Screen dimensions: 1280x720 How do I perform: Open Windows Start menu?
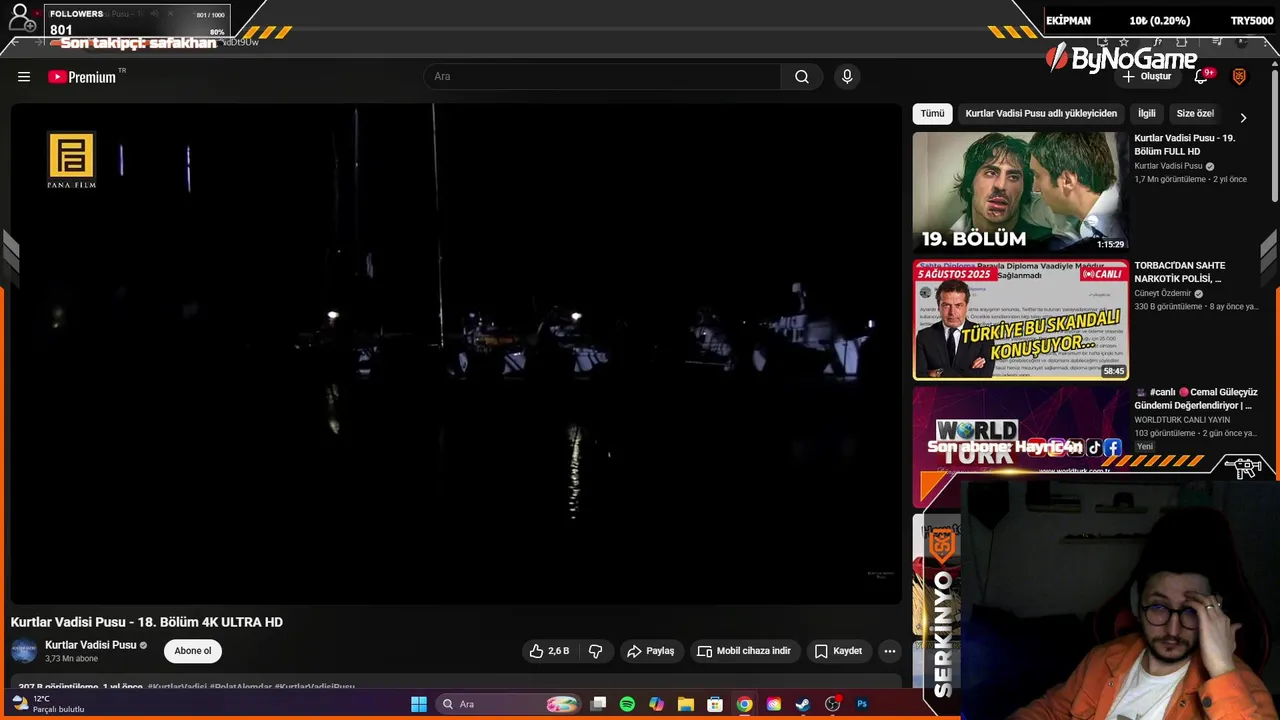[x=419, y=704]
